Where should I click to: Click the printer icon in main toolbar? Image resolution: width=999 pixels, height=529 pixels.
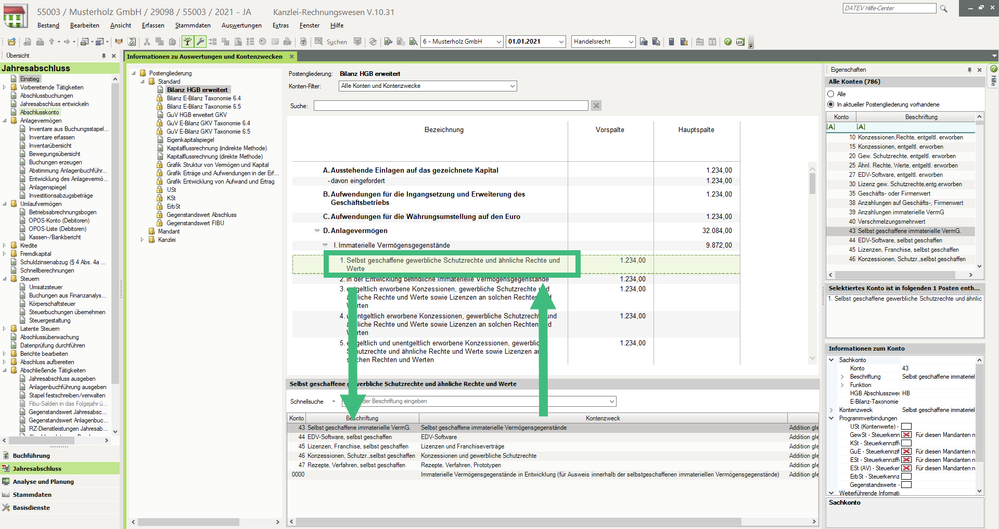point(40,41)
